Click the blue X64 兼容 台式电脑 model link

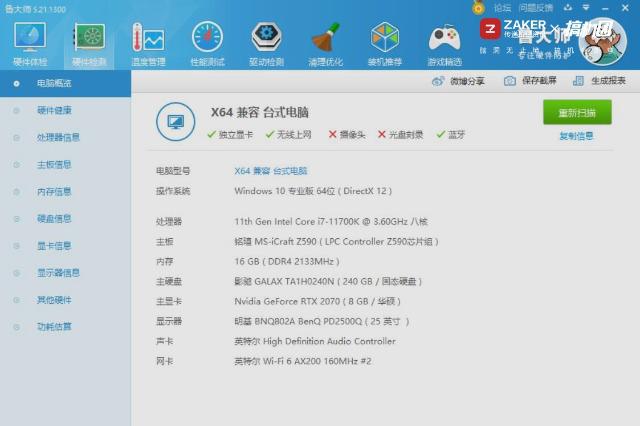(271, 171)
